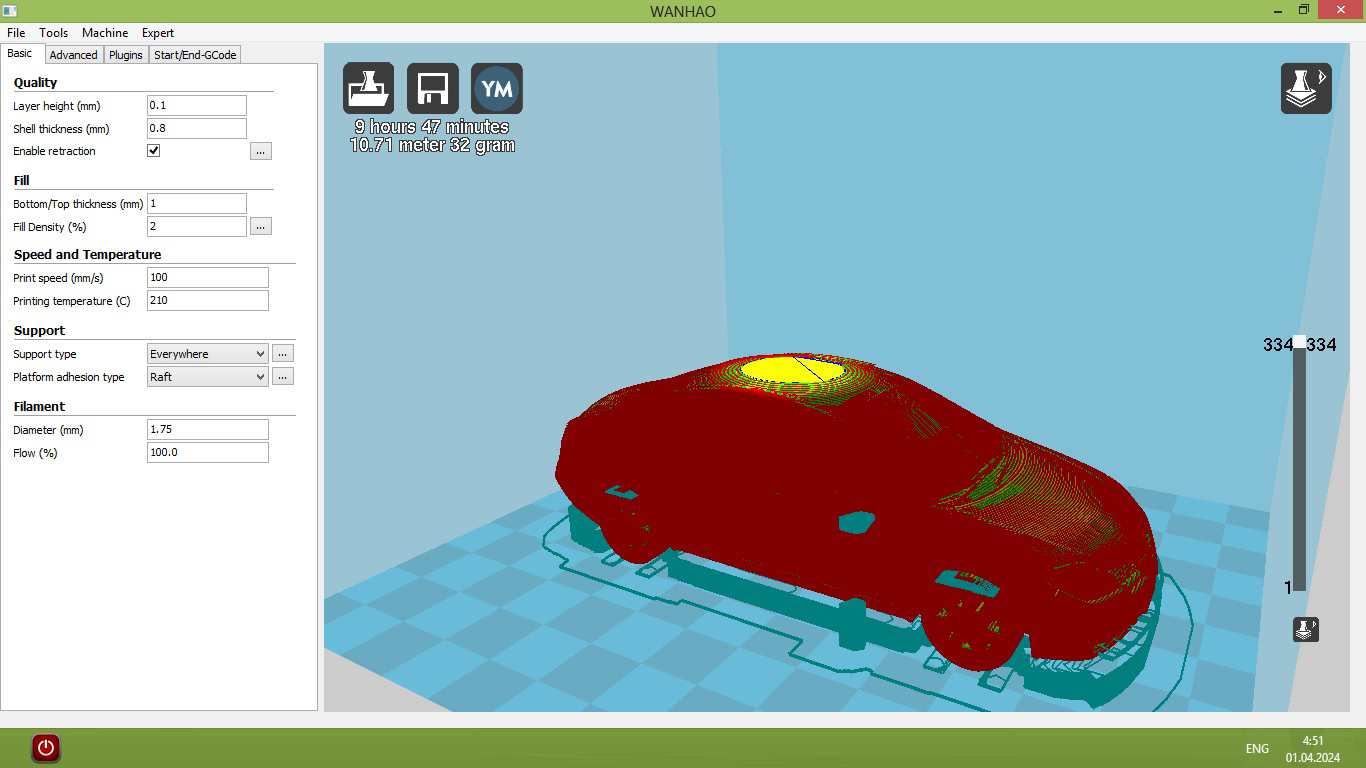Click the Shell thickness input field

tap(197, 129)
